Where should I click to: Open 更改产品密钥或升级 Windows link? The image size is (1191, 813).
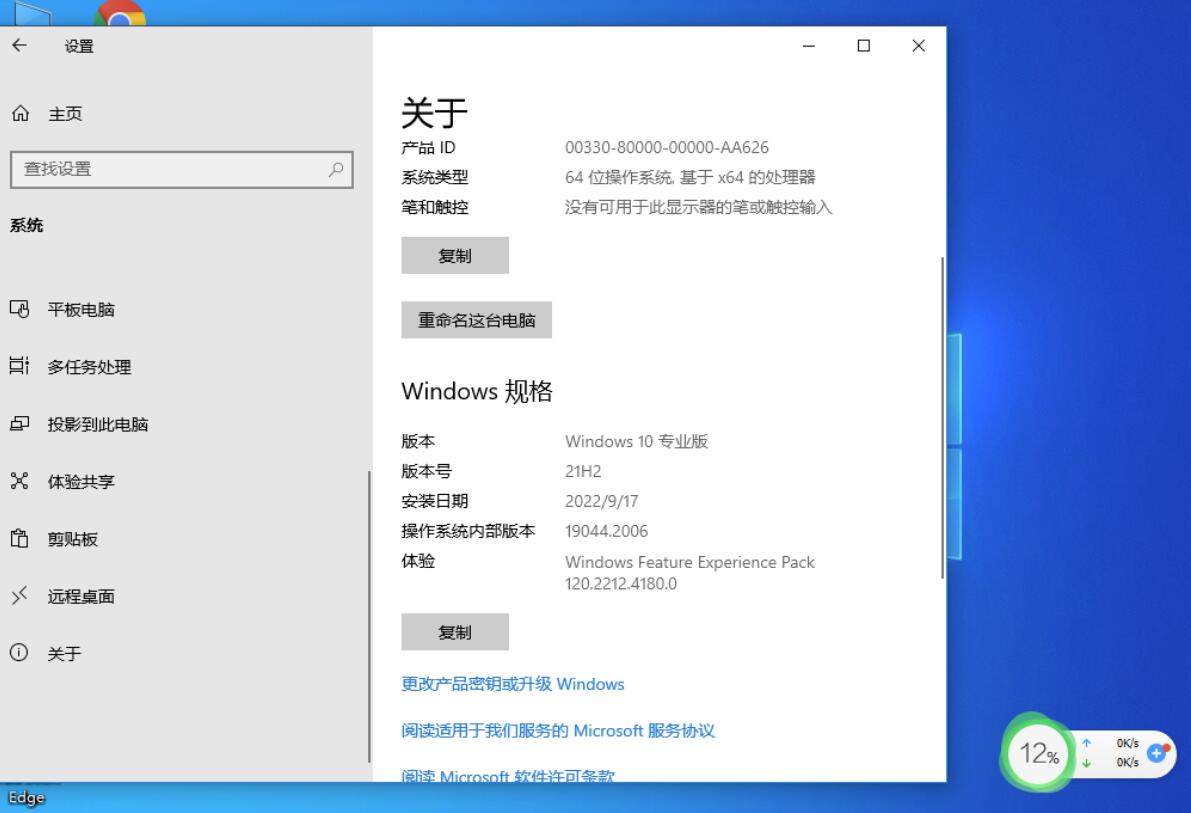513,684
